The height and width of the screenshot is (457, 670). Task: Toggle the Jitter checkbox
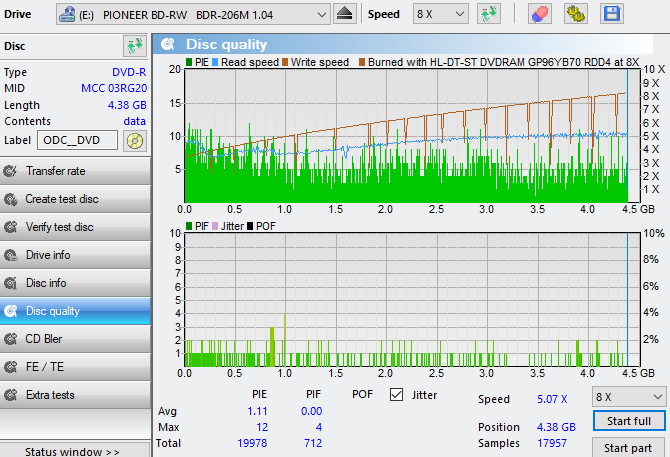(x=396, y=395)
